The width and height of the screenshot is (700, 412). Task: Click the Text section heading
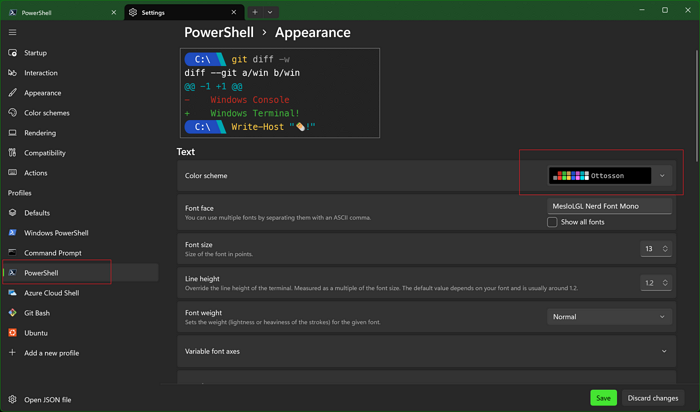click(186, 151)
